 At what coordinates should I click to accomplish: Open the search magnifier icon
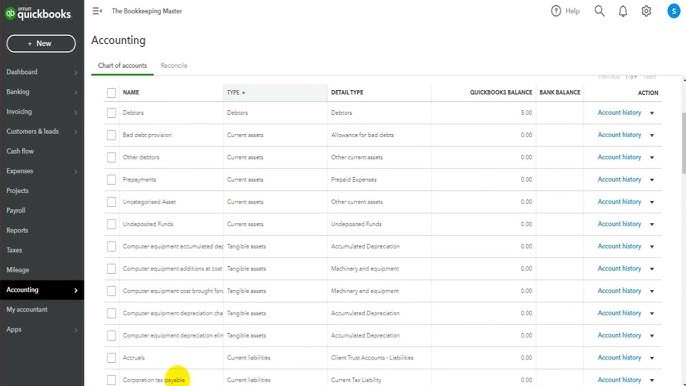point(599,11)
